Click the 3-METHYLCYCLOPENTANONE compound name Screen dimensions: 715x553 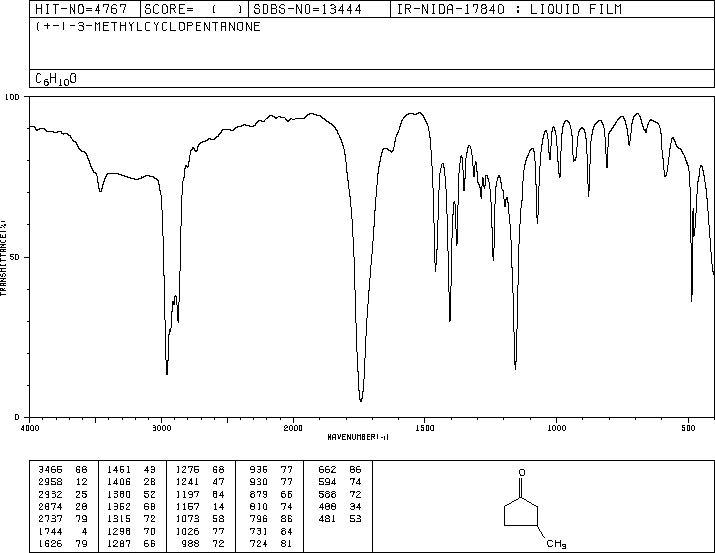168,26
